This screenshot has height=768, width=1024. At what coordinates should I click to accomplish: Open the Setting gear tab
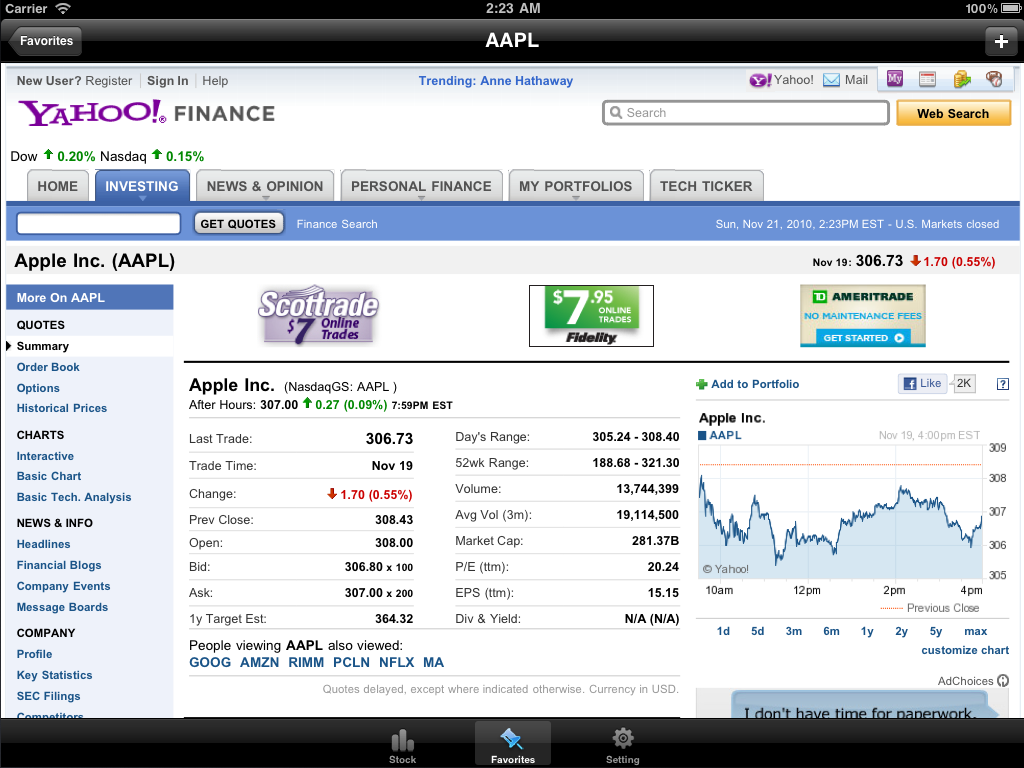coord(622,746)
